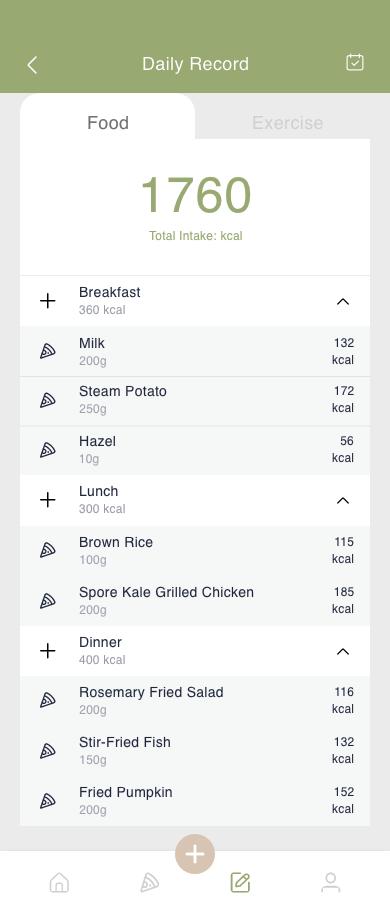The height and width of the screenshot is (914, 390).
Task: Tap the round floating add button
Action: (x=195, y=854)
